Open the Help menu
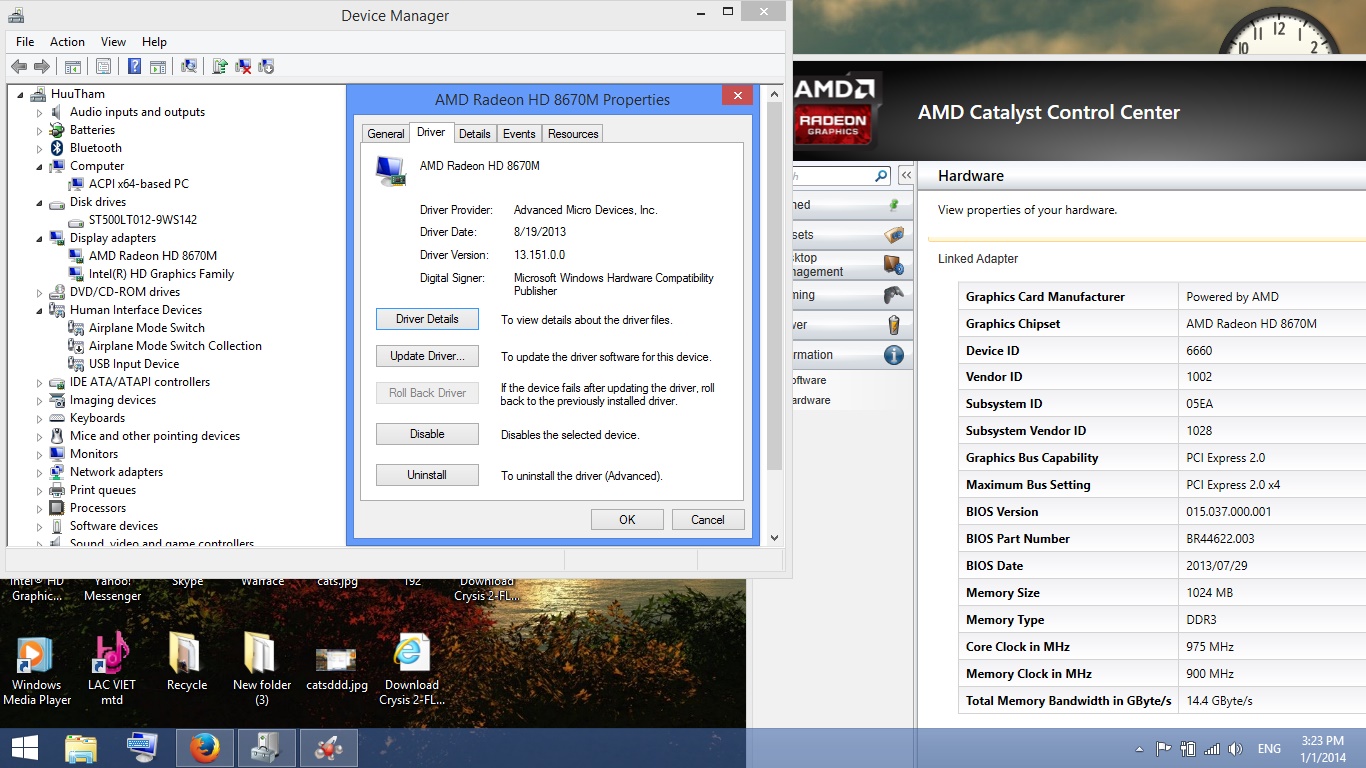 tap(154, 42)
